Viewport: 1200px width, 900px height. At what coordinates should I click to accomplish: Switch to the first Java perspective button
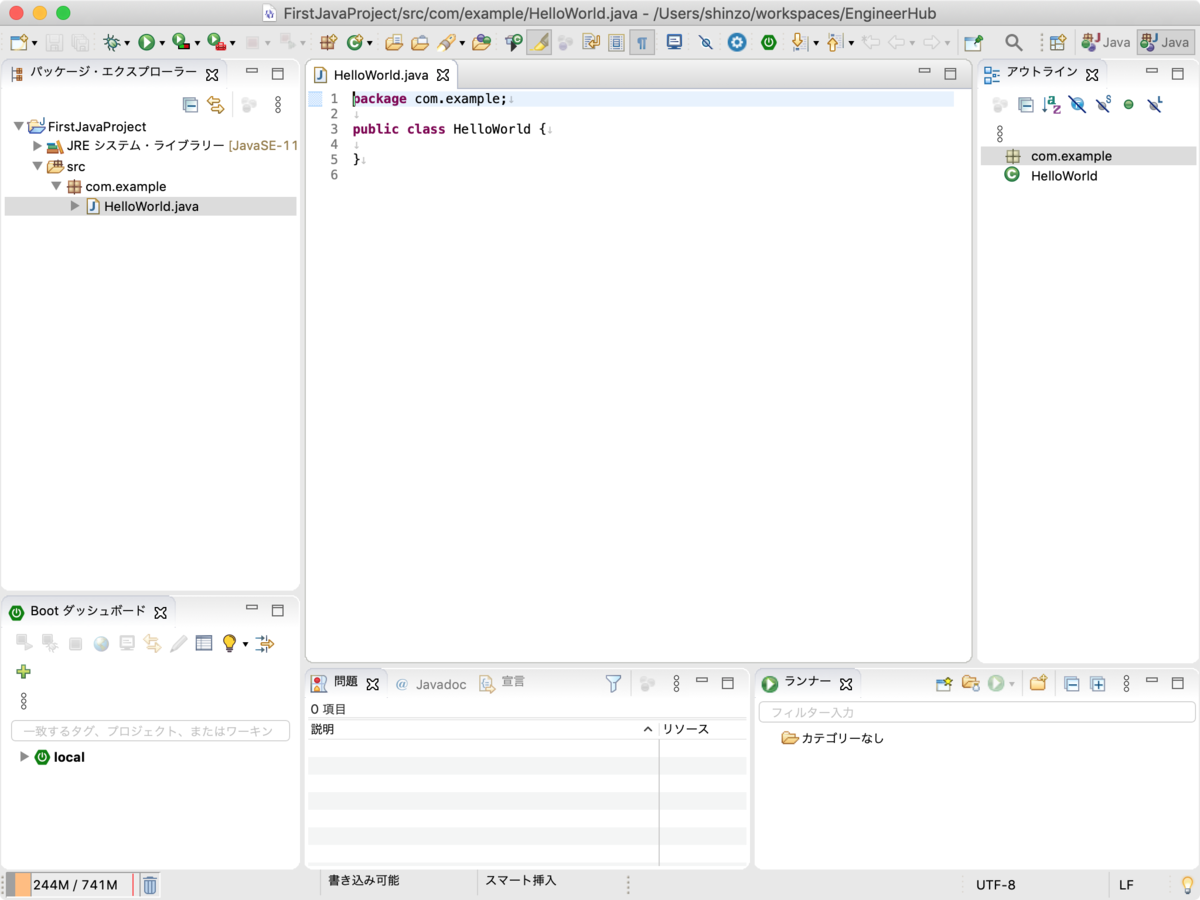click(x=1105, y=42)
